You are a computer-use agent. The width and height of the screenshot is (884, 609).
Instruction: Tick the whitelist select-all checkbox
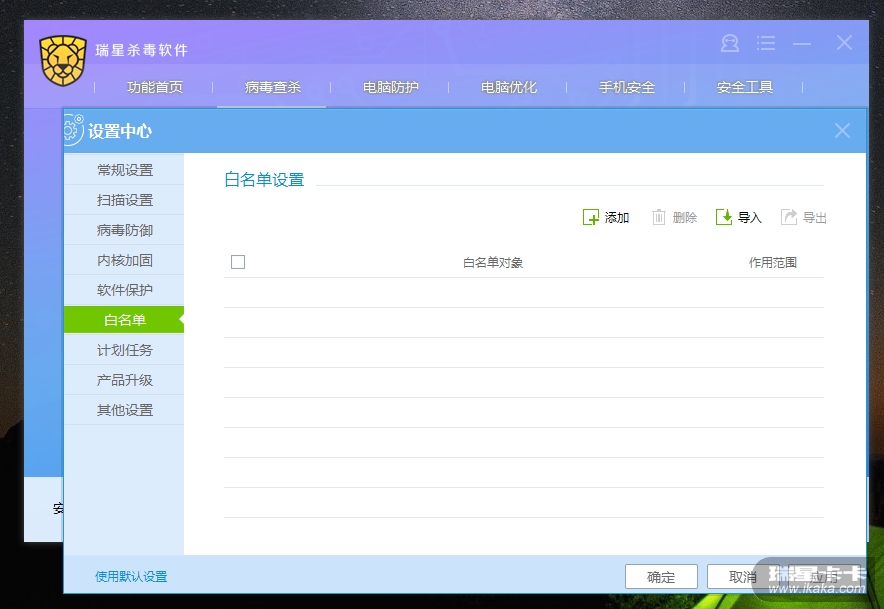(x=238, y=262)
